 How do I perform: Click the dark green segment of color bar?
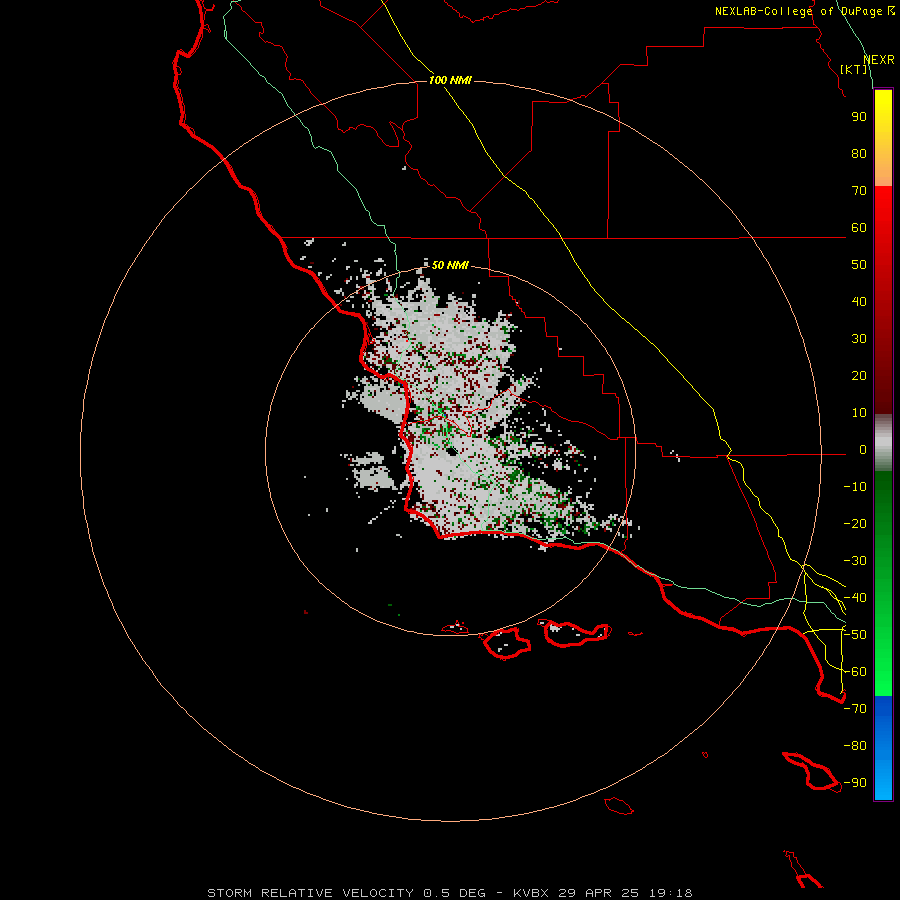(x=883, y=511)
